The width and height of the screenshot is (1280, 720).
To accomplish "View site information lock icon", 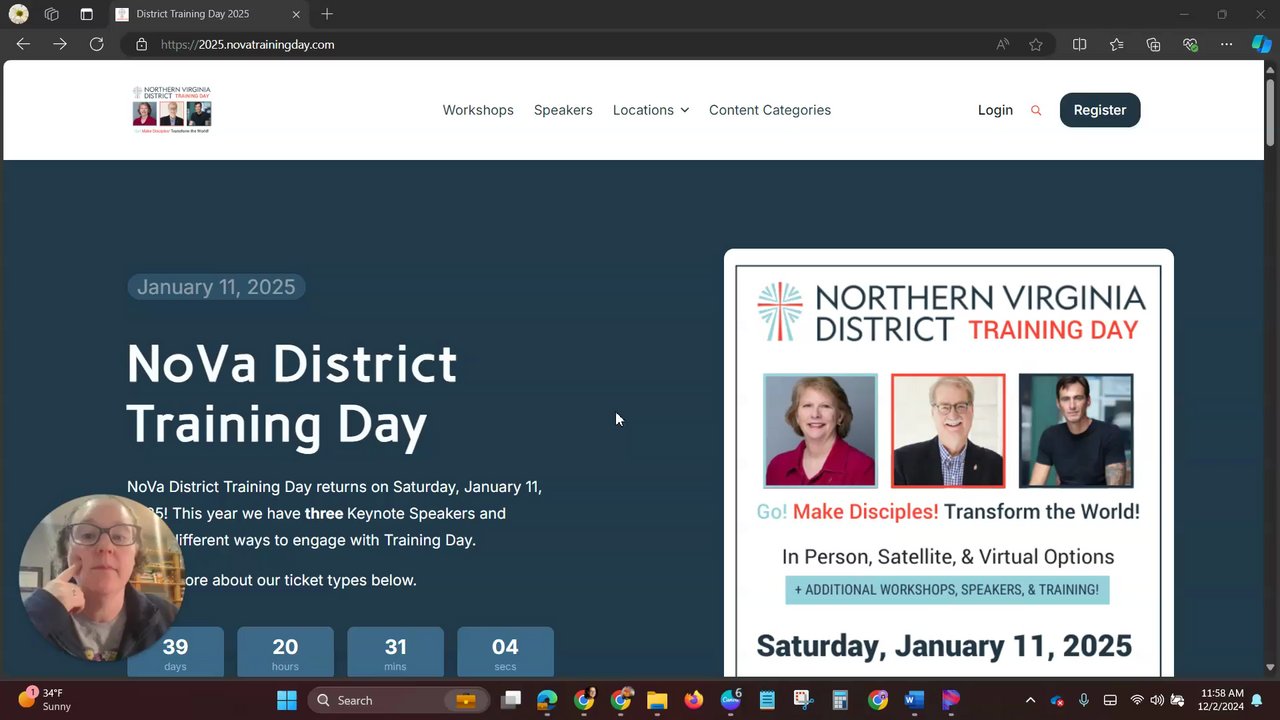I will tap(141, 44).
